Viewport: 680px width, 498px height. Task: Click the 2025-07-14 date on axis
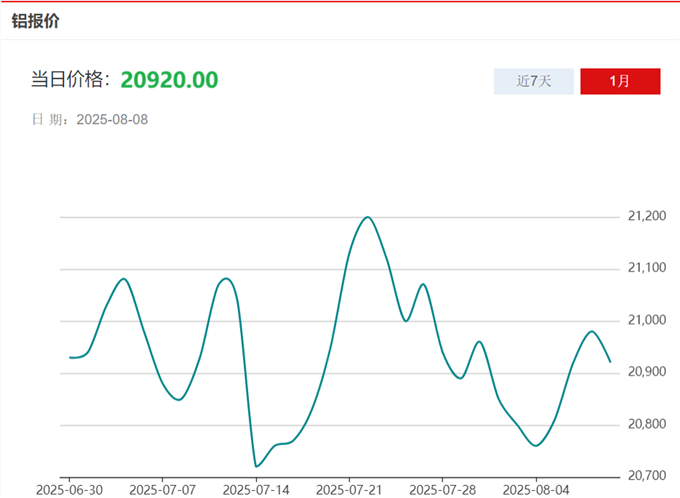point(255,490)
